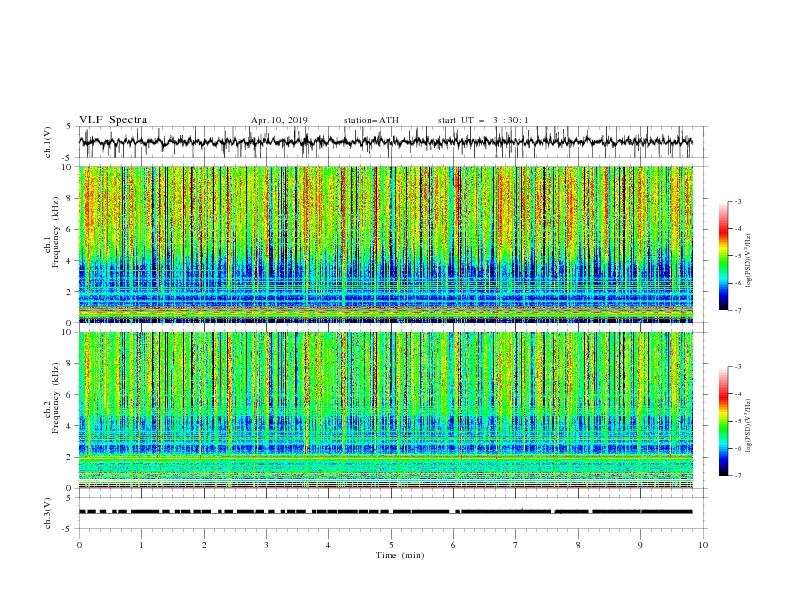Click the ch.1 spectrogram panel
This screenshot has width=792, height=612.
pos(386,244)
